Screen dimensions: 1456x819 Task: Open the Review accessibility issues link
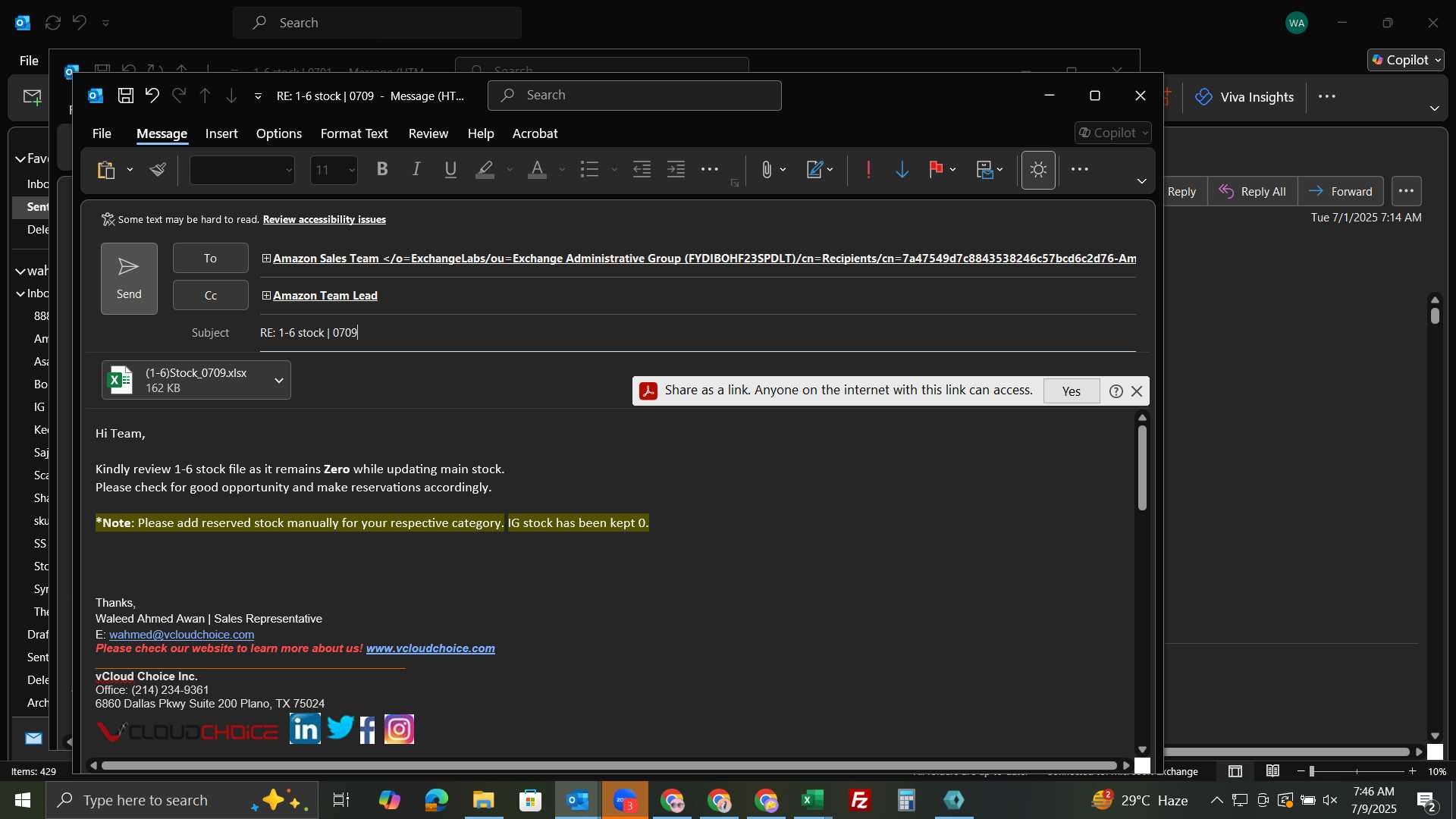point(325,219)
